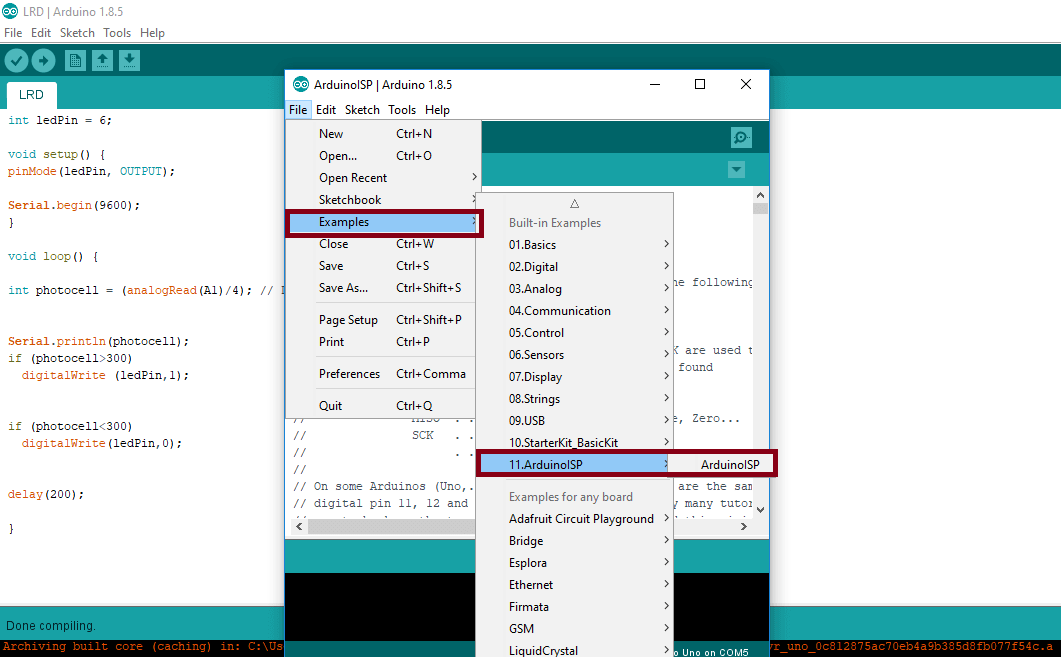Click the Arduino logo in ArduinoISP title bar

300,85
